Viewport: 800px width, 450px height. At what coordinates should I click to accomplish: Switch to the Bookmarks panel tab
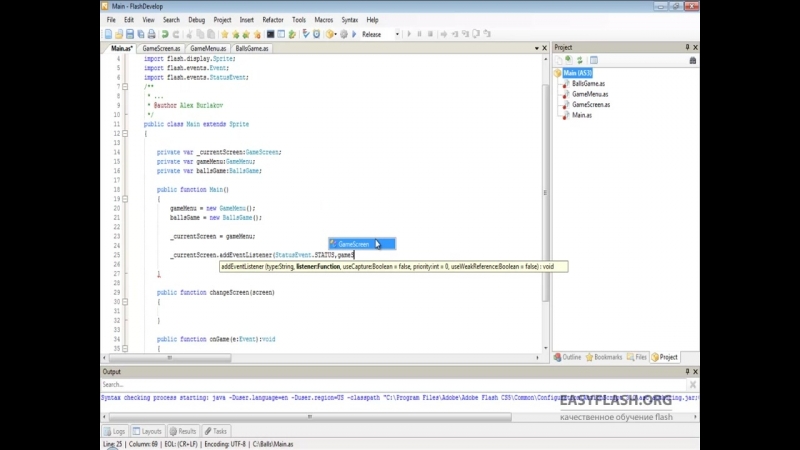coord(604,357)
